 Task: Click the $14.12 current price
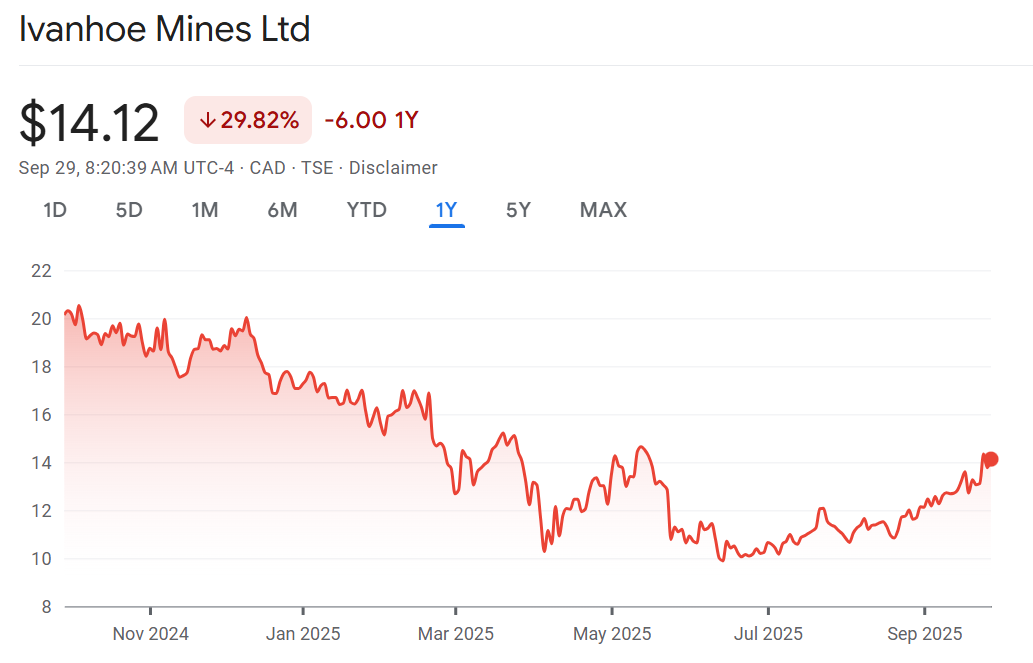pyautogui.click(x=89, y=123)
